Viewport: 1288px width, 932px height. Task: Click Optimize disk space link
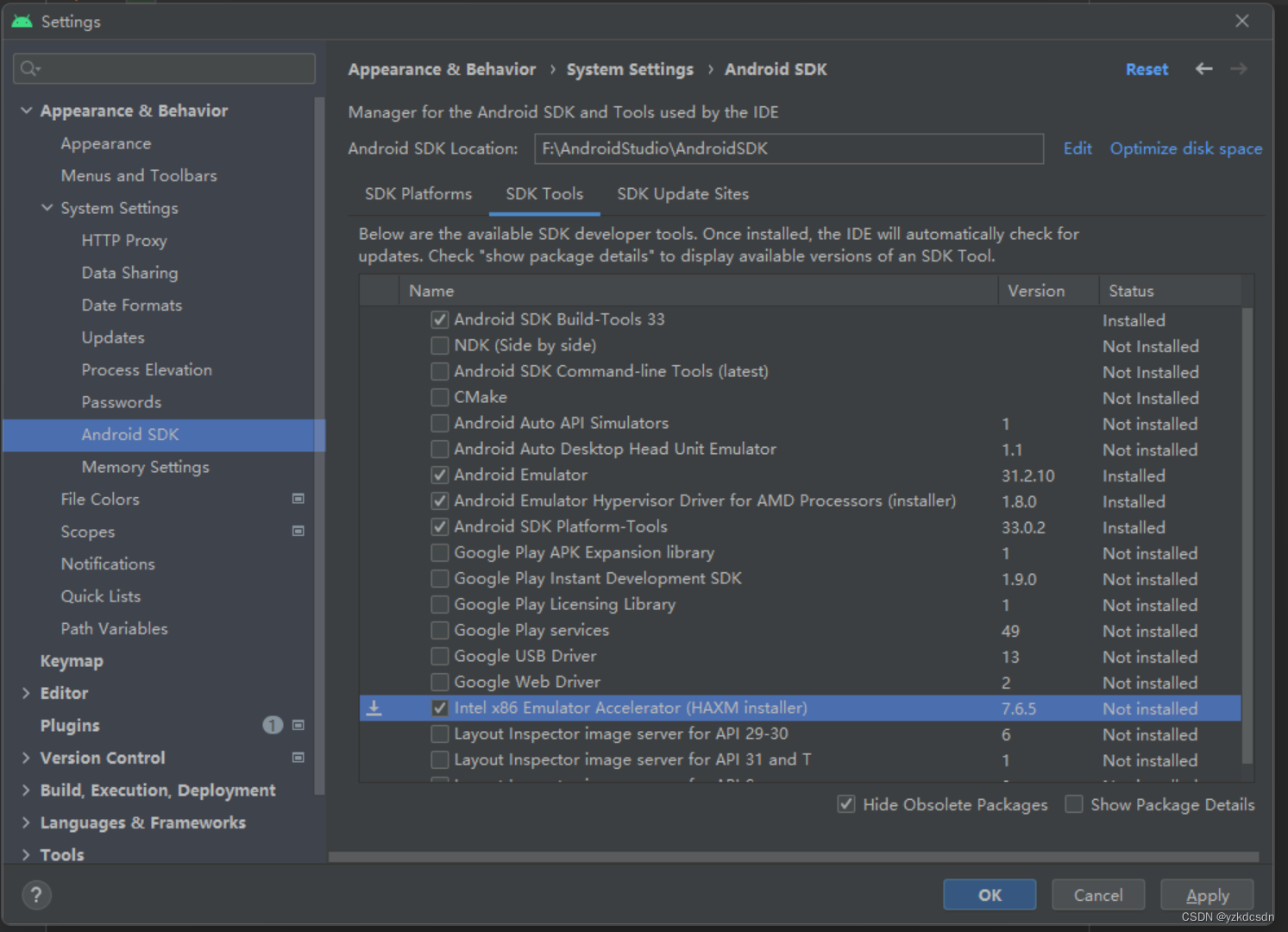(x=1185, y=148)
